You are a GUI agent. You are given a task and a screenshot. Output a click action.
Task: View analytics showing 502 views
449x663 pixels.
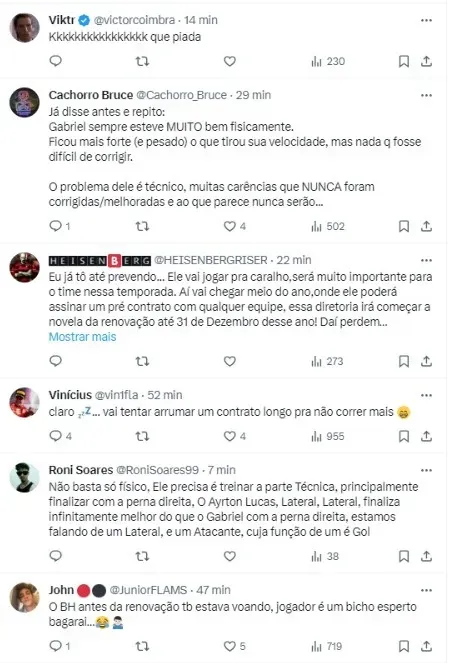point(328,226)
